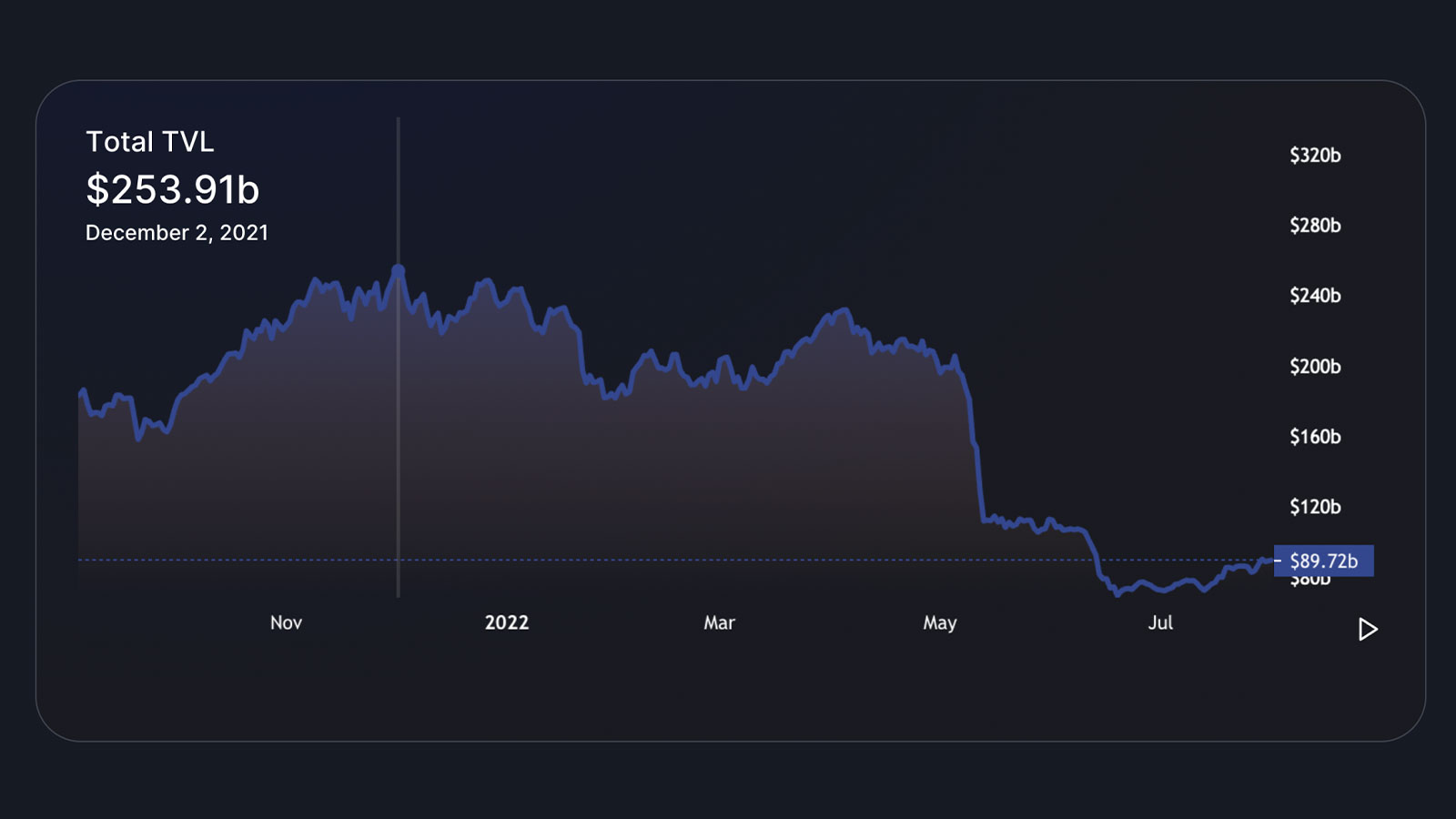This screenshot has width=1456, height=819.
Task: Click the $200b price axis label
Action: pyautogui.click(x=1315, y=367)
